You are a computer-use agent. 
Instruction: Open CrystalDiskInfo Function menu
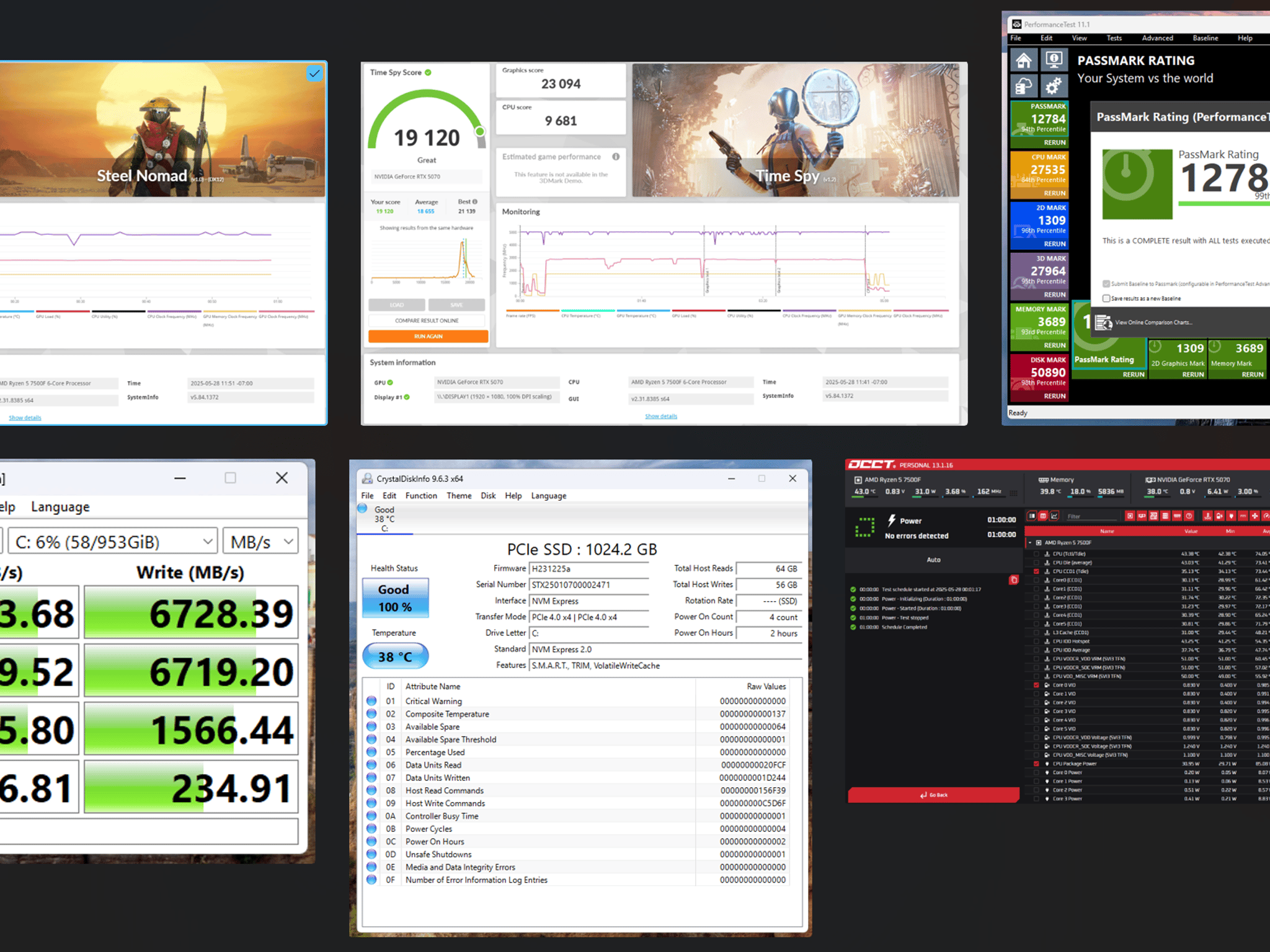421,495
